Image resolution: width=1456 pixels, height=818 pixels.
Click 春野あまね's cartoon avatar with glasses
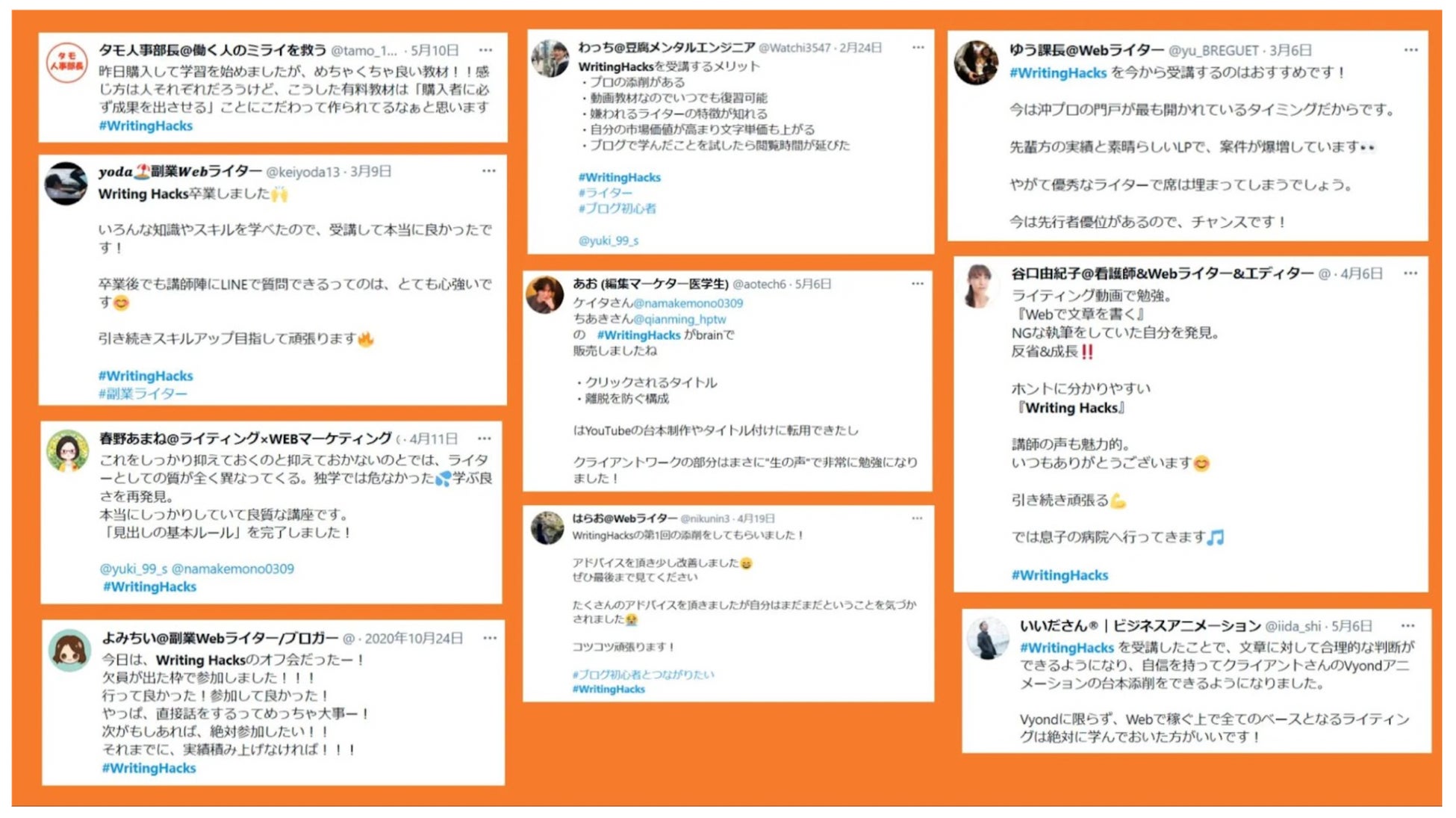(x=68, y=450)
